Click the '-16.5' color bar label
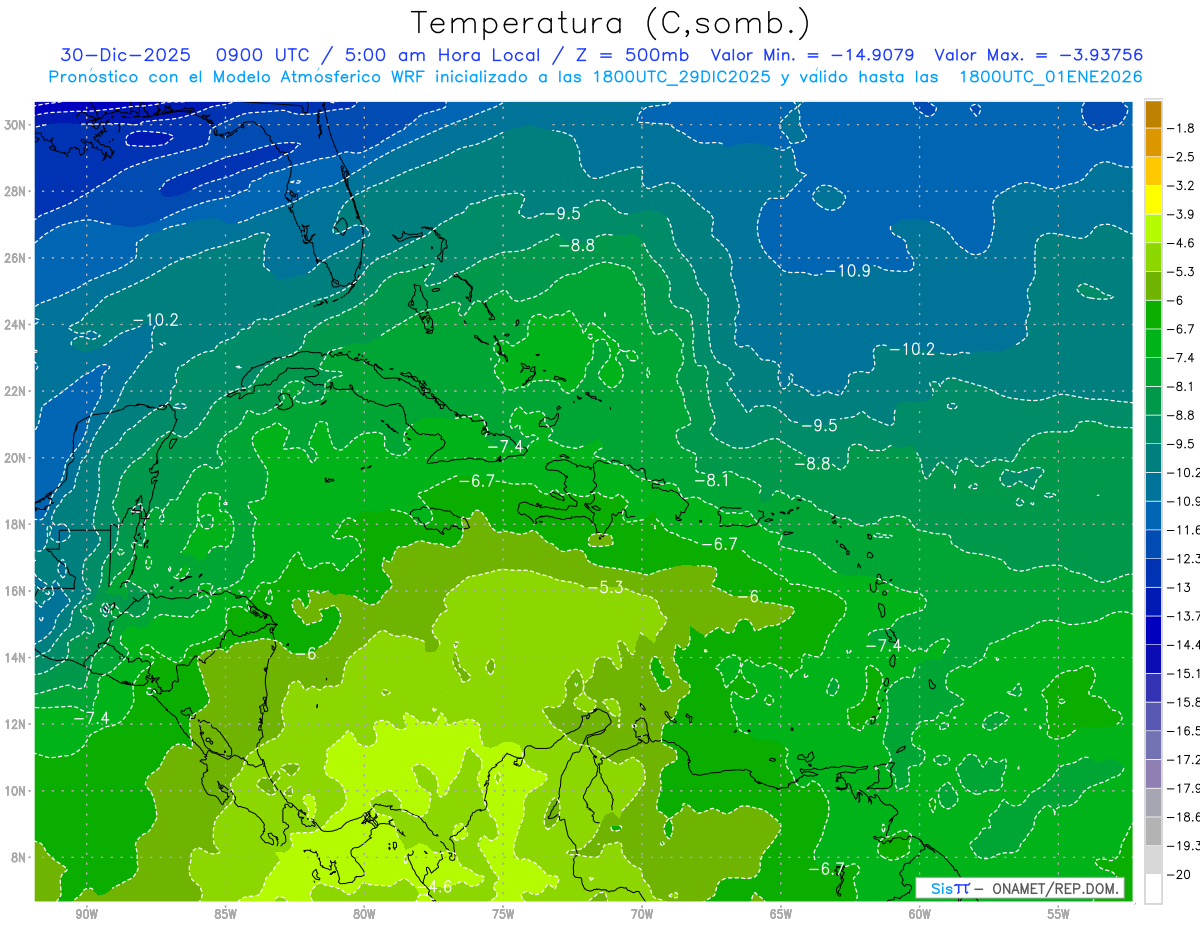1200x927 pixels. 1183,731
